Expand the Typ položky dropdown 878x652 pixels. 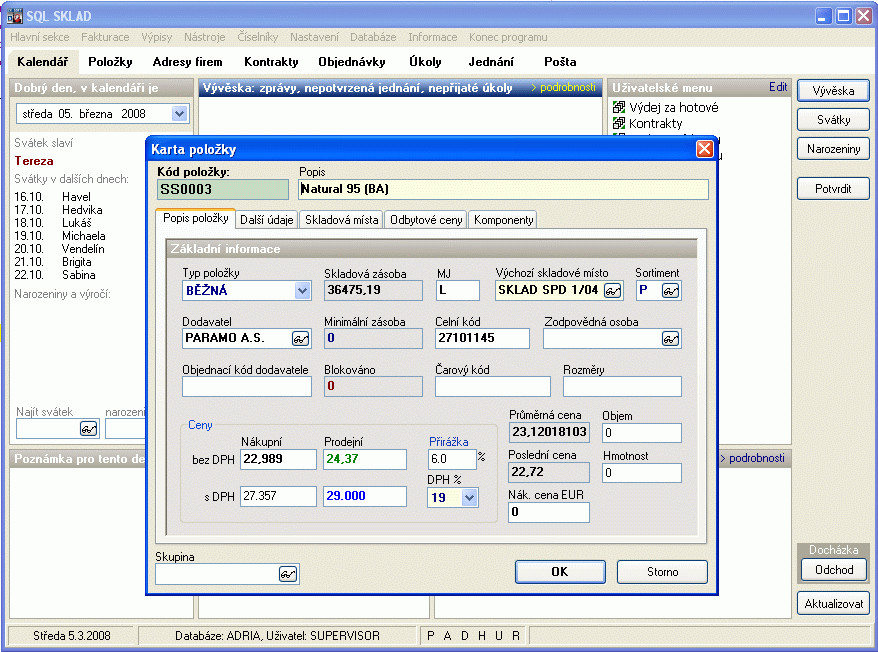tap(302, 291)
